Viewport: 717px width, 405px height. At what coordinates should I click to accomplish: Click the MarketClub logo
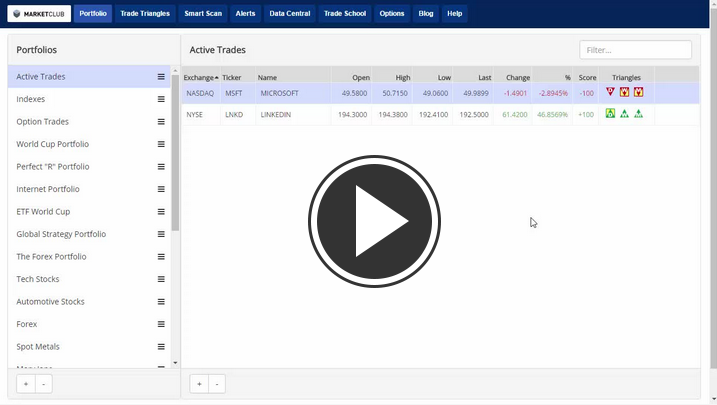[x=38, y=14]
